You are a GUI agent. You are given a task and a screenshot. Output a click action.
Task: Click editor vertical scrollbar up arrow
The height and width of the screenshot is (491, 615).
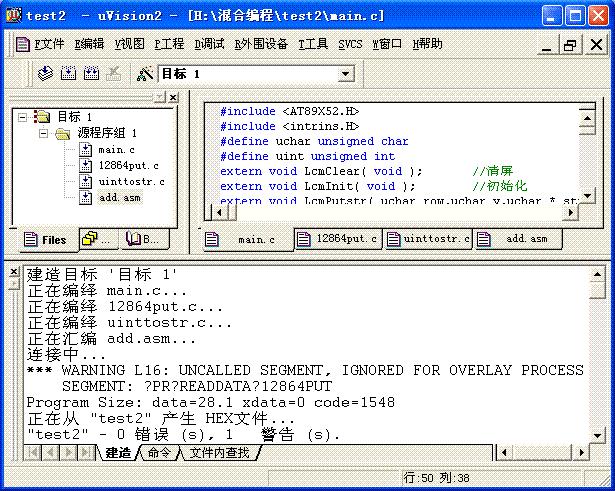[587, 118]
